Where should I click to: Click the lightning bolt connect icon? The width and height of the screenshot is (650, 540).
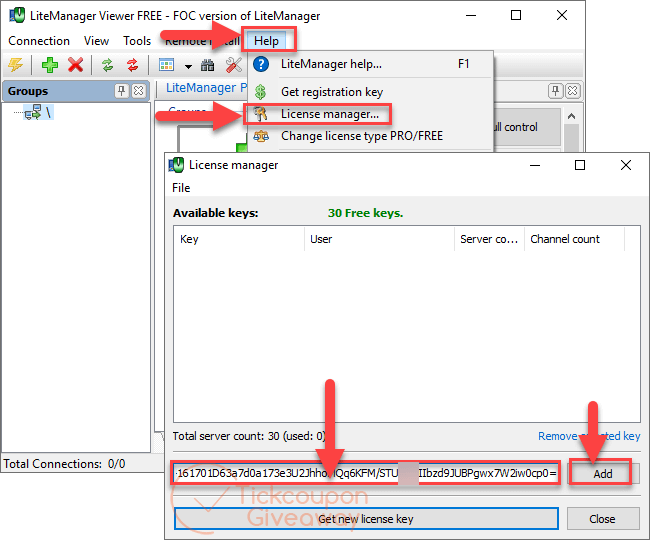pyautogui.click(x=16, y=65)
